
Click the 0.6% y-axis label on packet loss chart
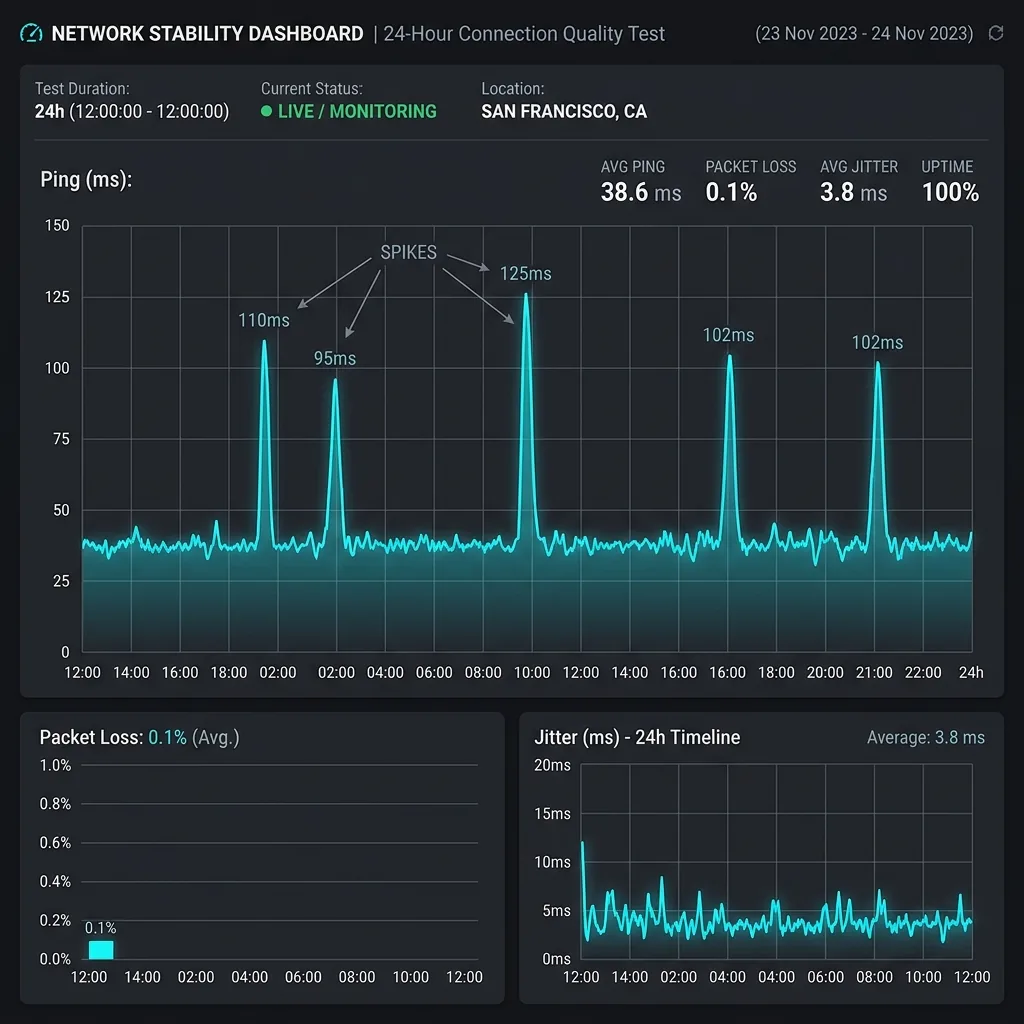coord(56,842)
